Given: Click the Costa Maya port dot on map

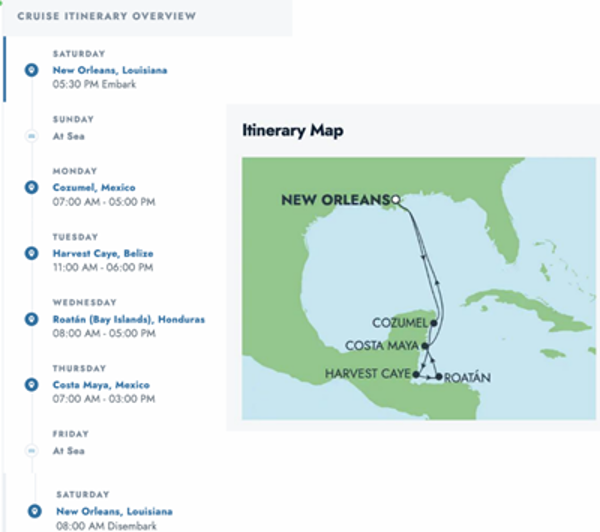Looking at the screenshot, I should tap(425, 346).
